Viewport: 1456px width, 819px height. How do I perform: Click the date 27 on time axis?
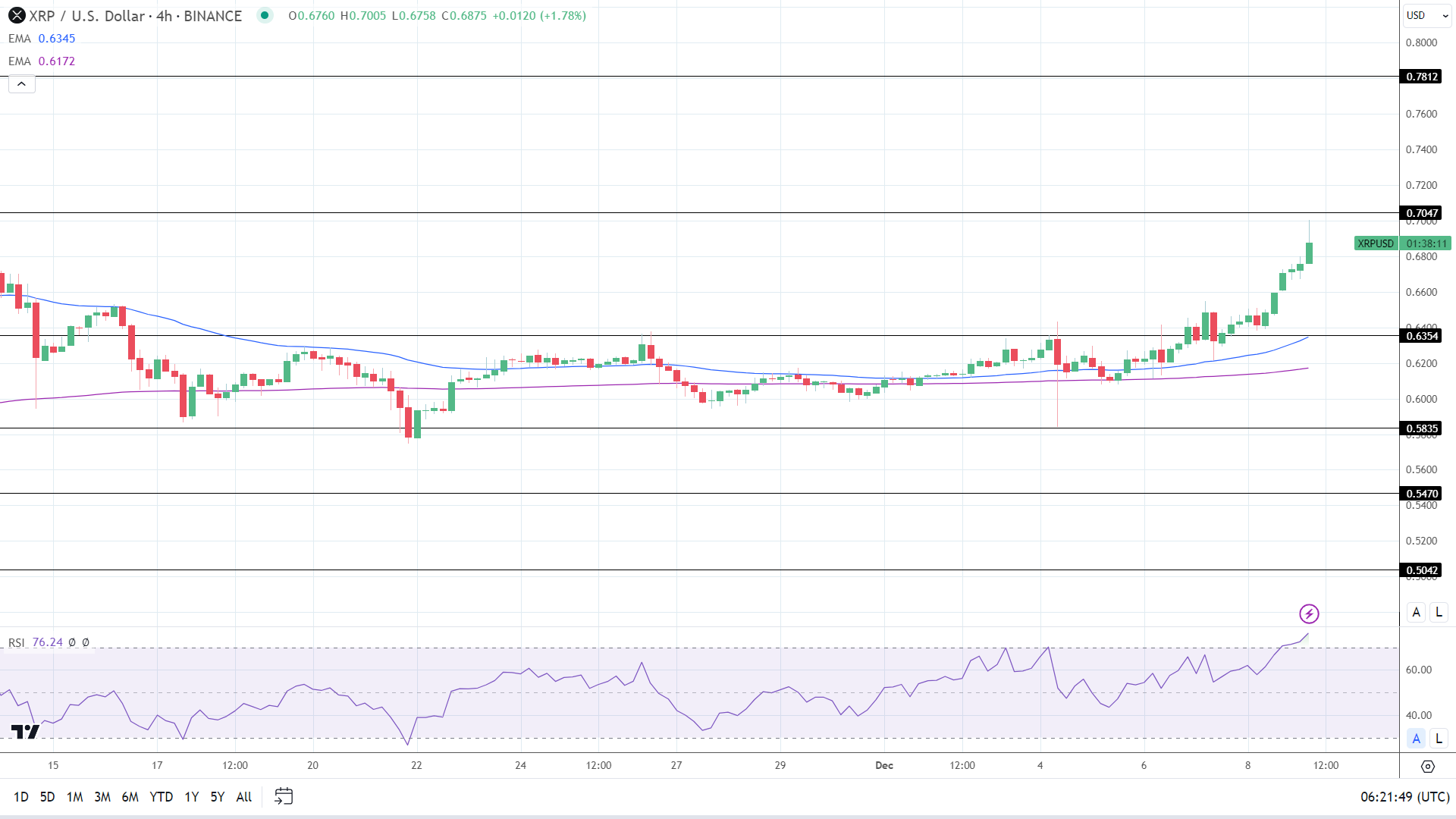(676, 765)
